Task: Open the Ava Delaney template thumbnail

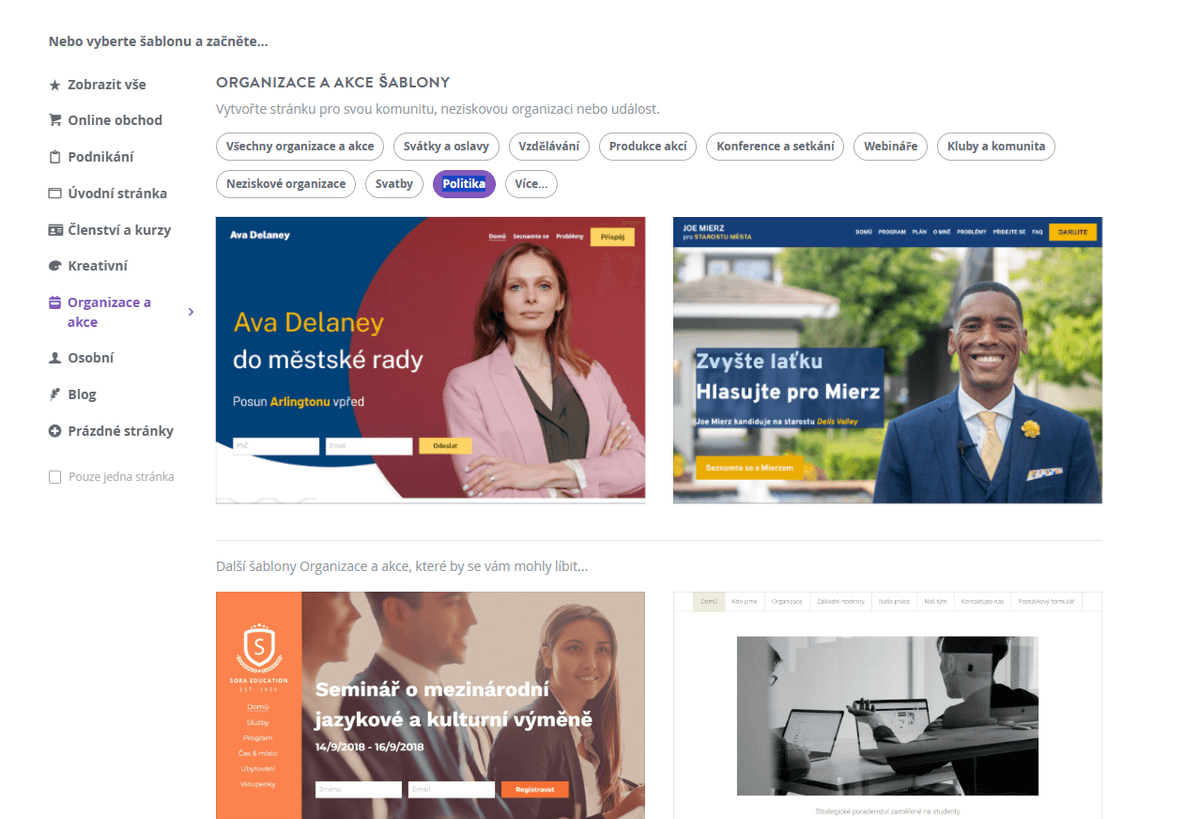Action: point(430,360)
